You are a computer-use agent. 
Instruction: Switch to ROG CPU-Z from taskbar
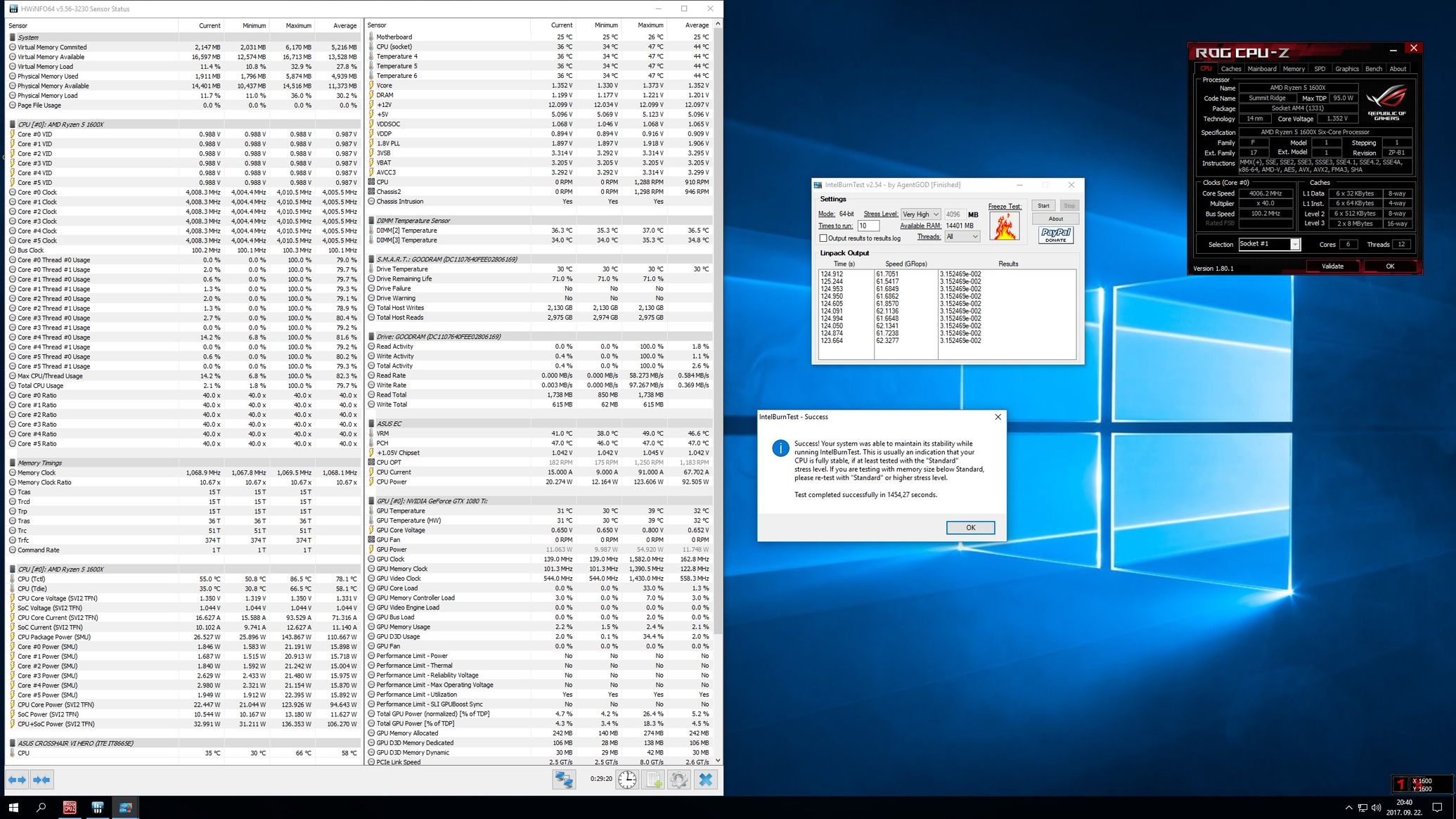click(70, 807)
